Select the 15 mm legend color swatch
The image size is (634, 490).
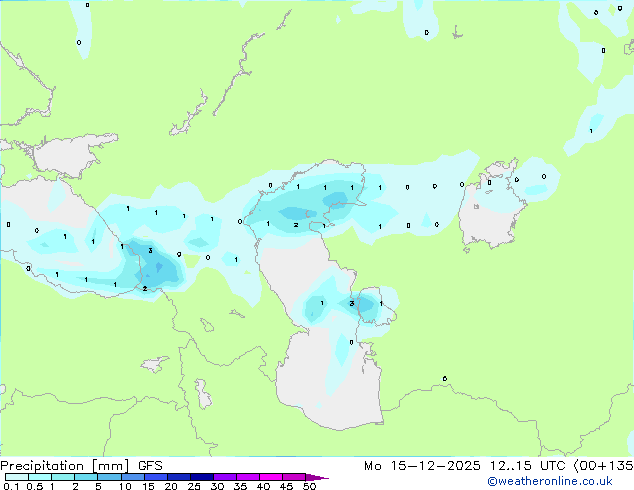[155, 477]
